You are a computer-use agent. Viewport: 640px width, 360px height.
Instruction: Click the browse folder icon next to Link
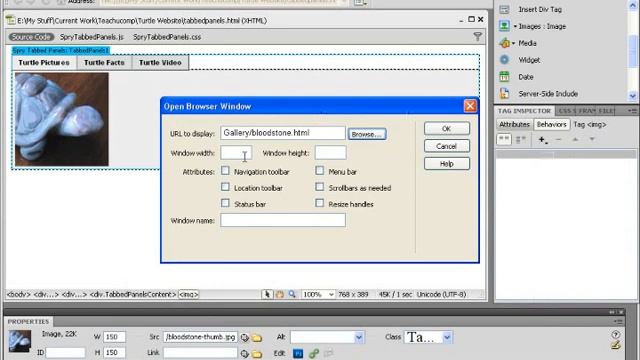point(257,353)
